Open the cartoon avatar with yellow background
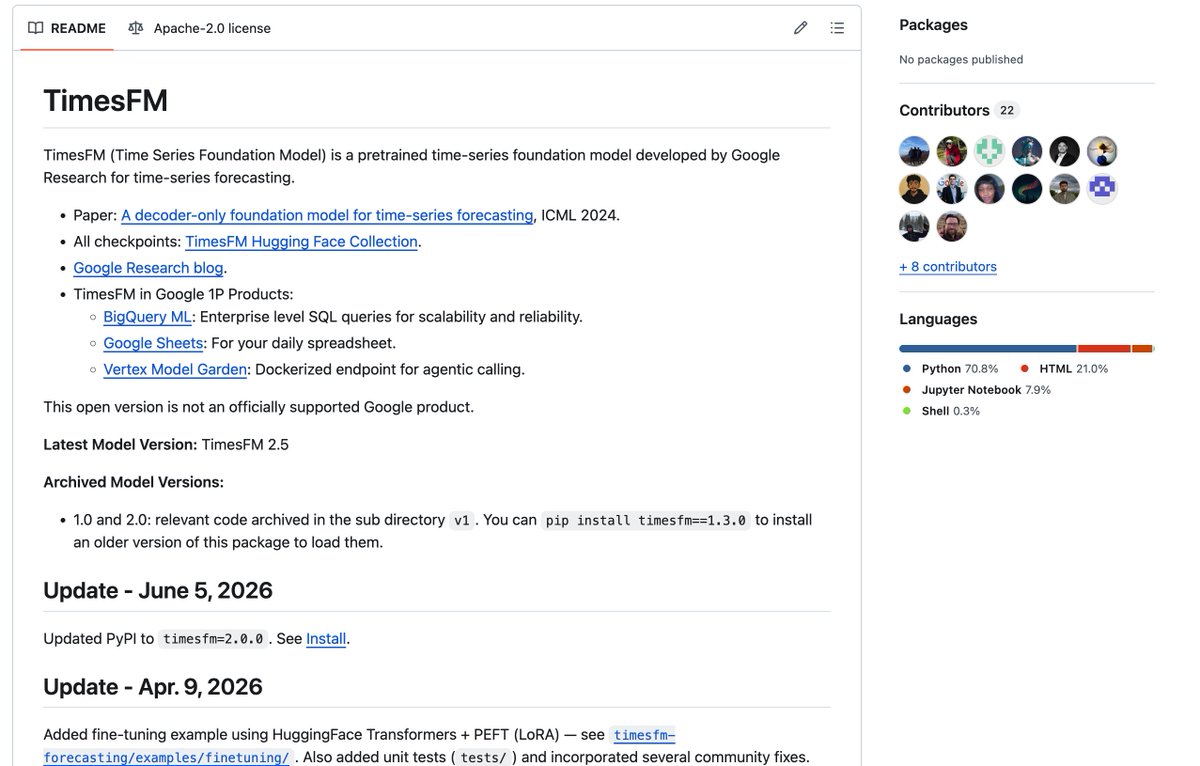 (914, 189)
